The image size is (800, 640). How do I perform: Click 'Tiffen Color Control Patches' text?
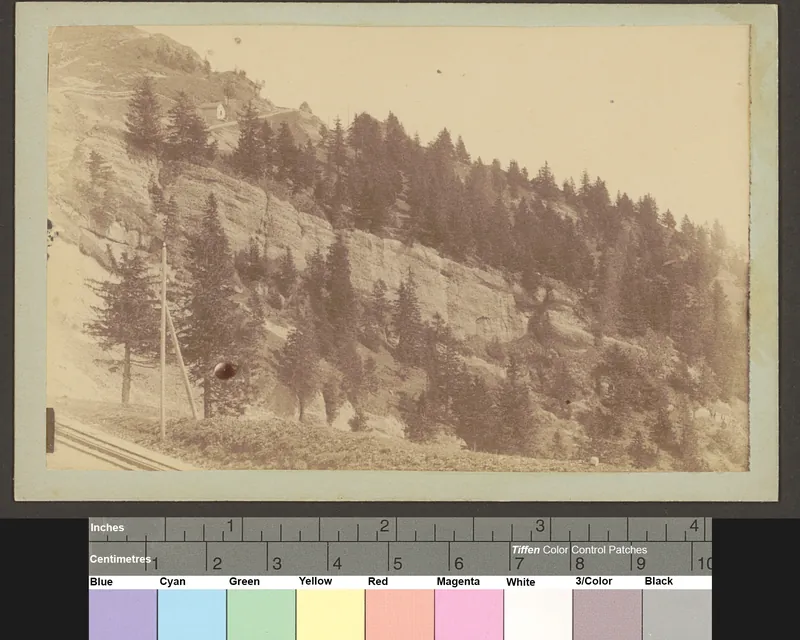point(579,550)
